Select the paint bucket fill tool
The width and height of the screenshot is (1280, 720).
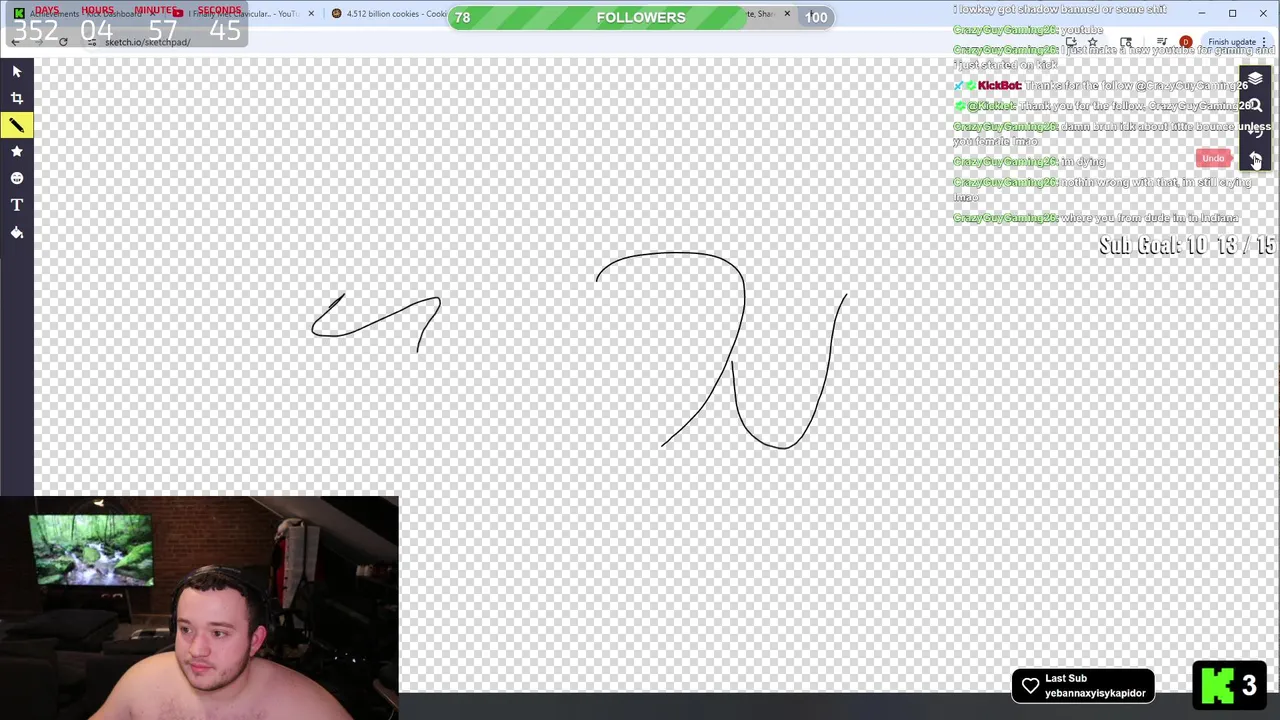17,232
